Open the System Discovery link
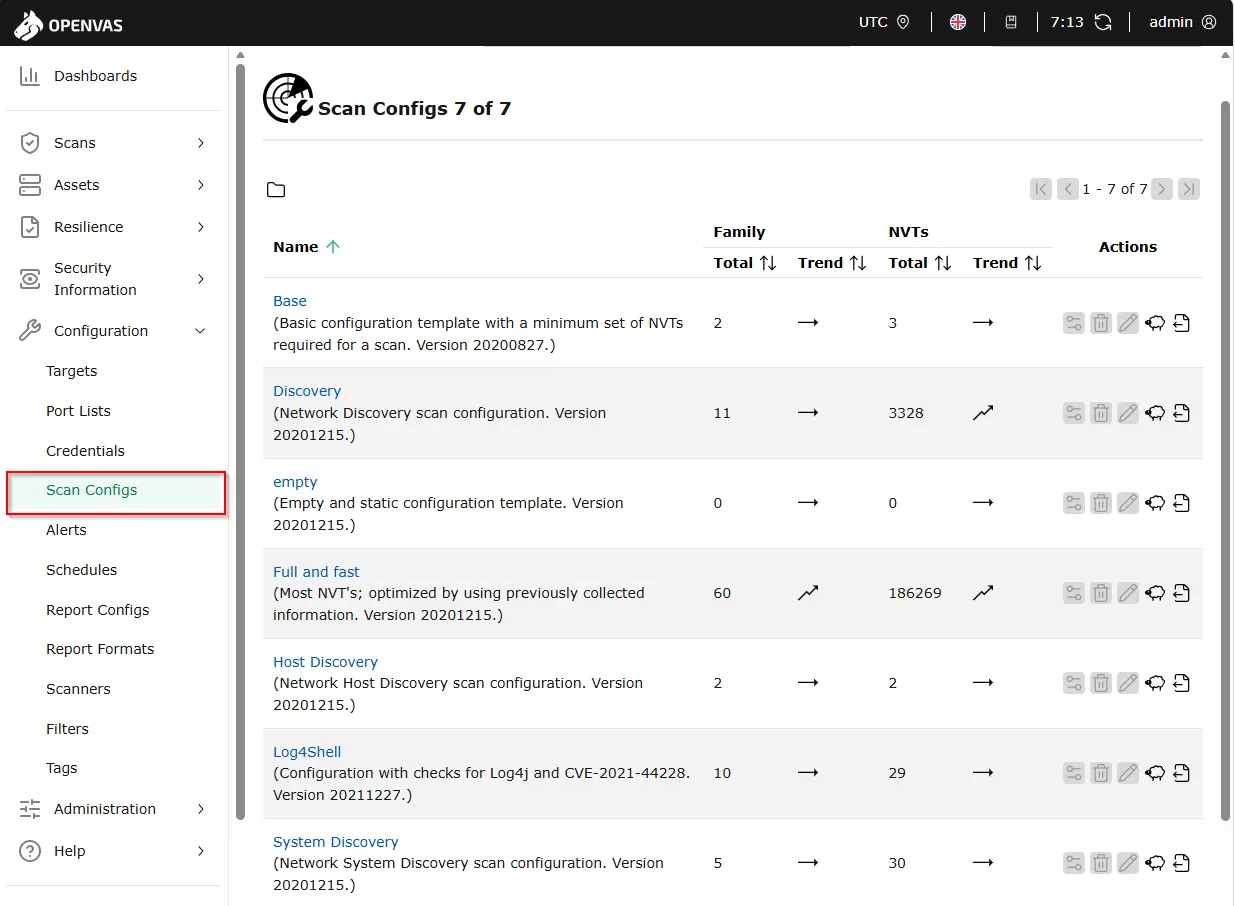 pos(335,842)
